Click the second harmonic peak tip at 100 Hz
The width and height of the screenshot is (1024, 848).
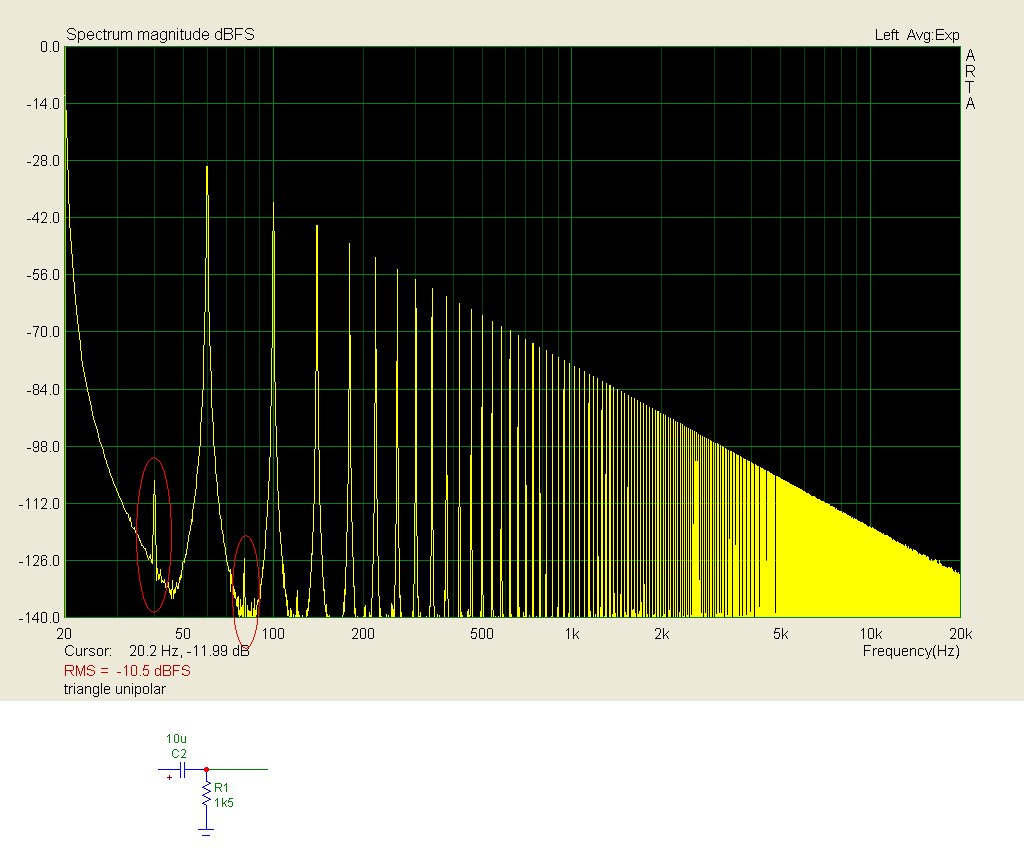[273, 203]
